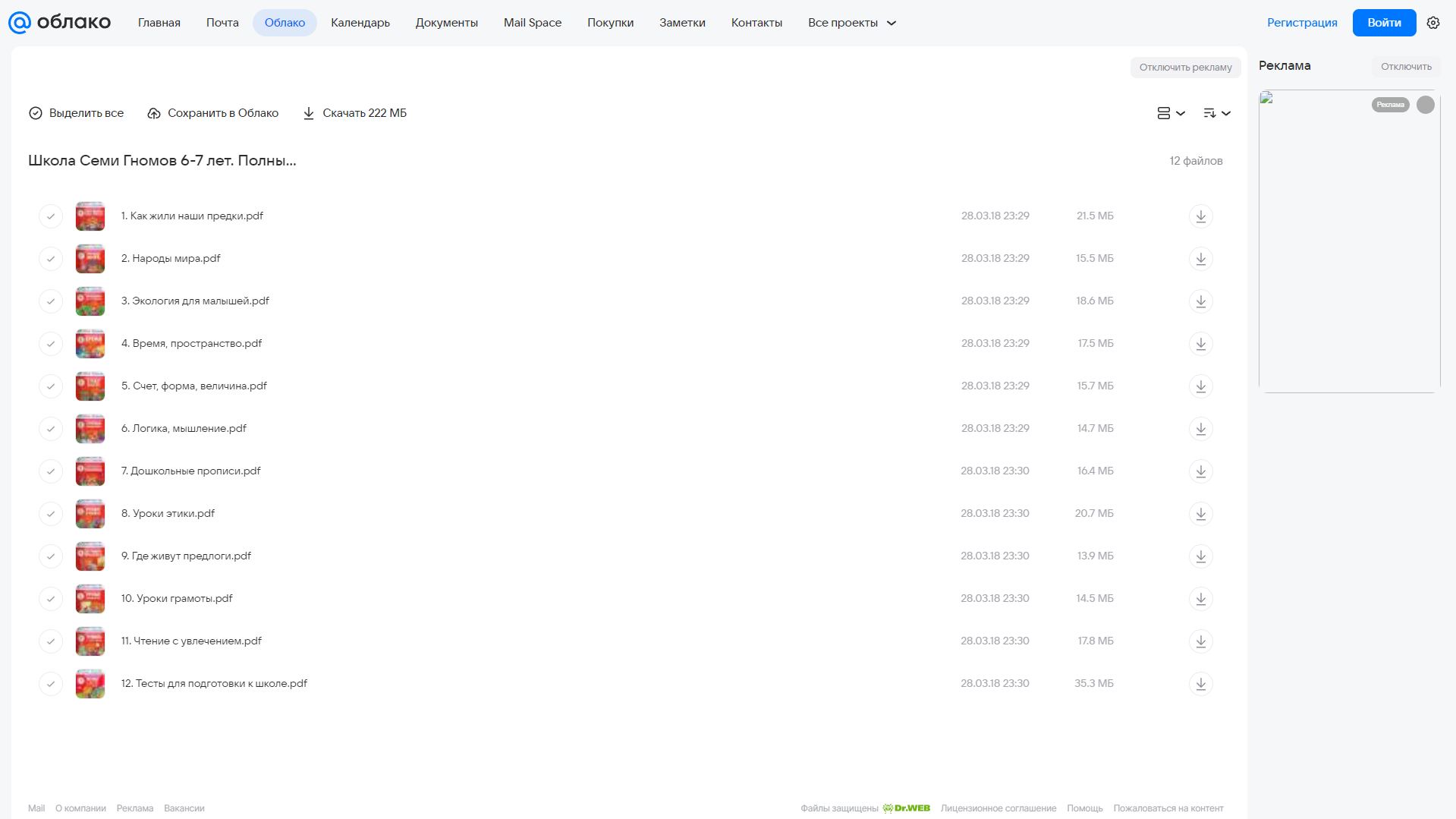Download 5. Счет, форма, величина.pdf via arrow icon
Viewport: 1456px width, 819px height.
pyautogui.click(x=1200, y=386)
